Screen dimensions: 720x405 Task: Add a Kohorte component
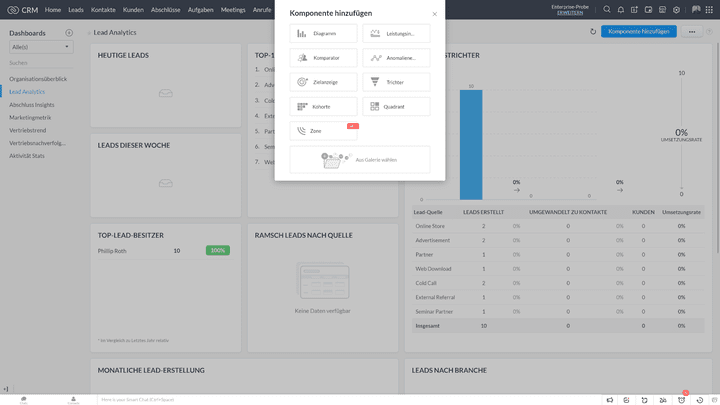[x=323, y=106]
